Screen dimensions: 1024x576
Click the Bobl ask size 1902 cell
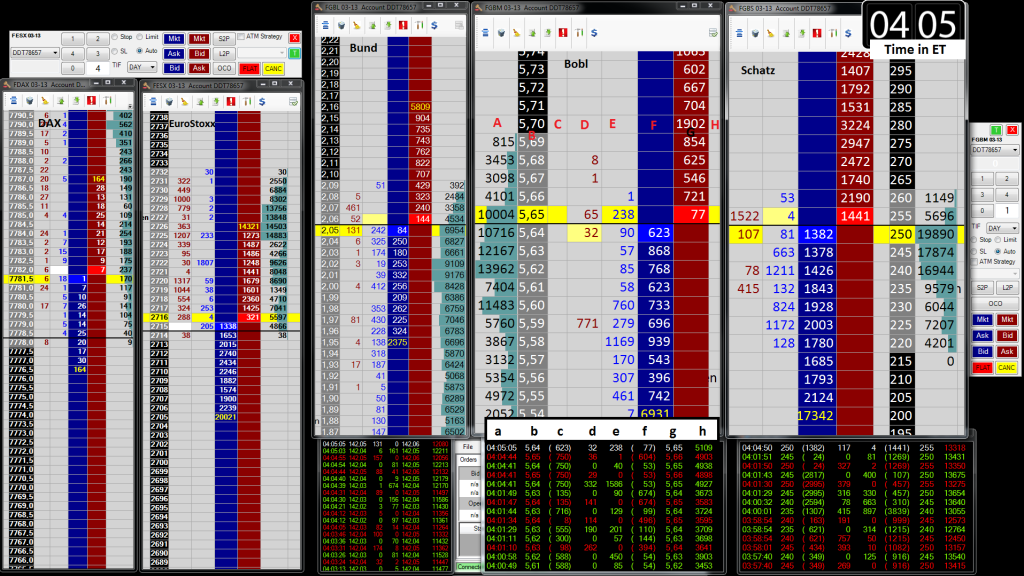(x=690, y=124)
